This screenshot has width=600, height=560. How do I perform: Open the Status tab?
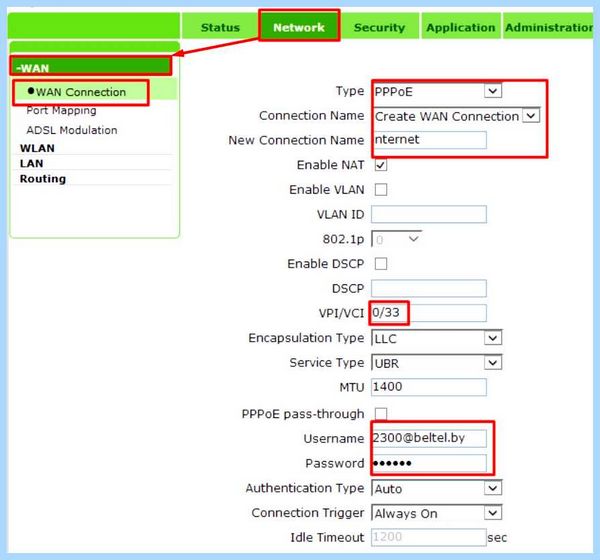(220, 27)
